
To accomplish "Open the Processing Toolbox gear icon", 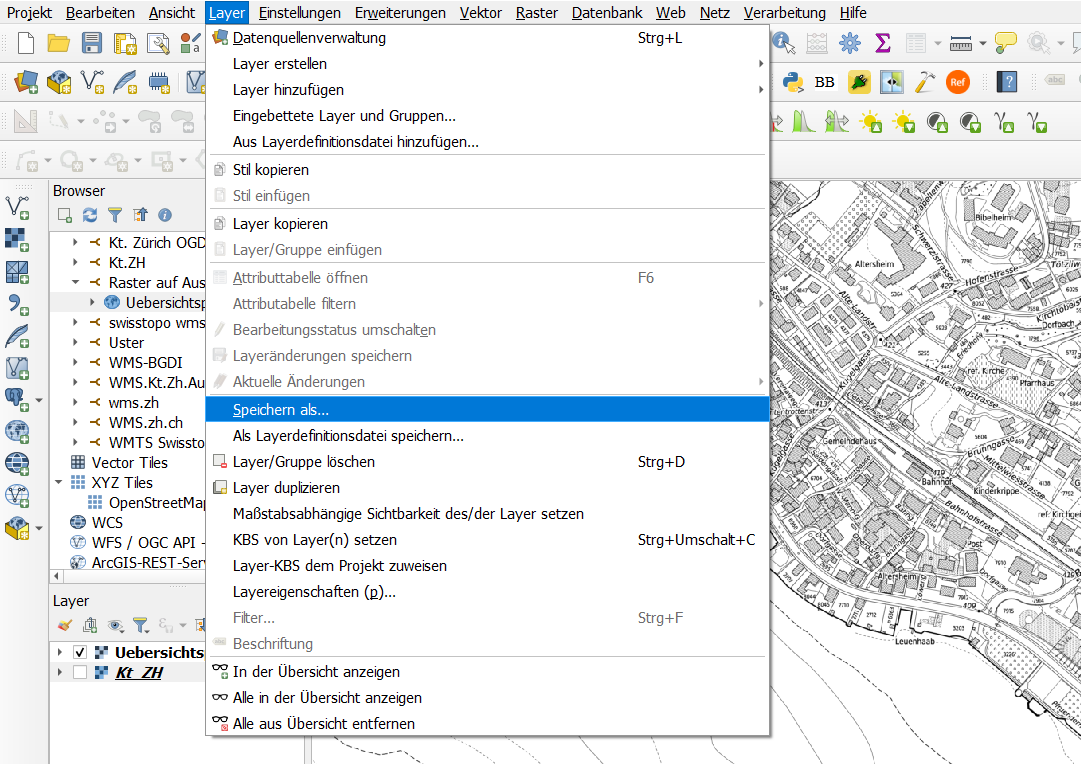I will point(850,42).
